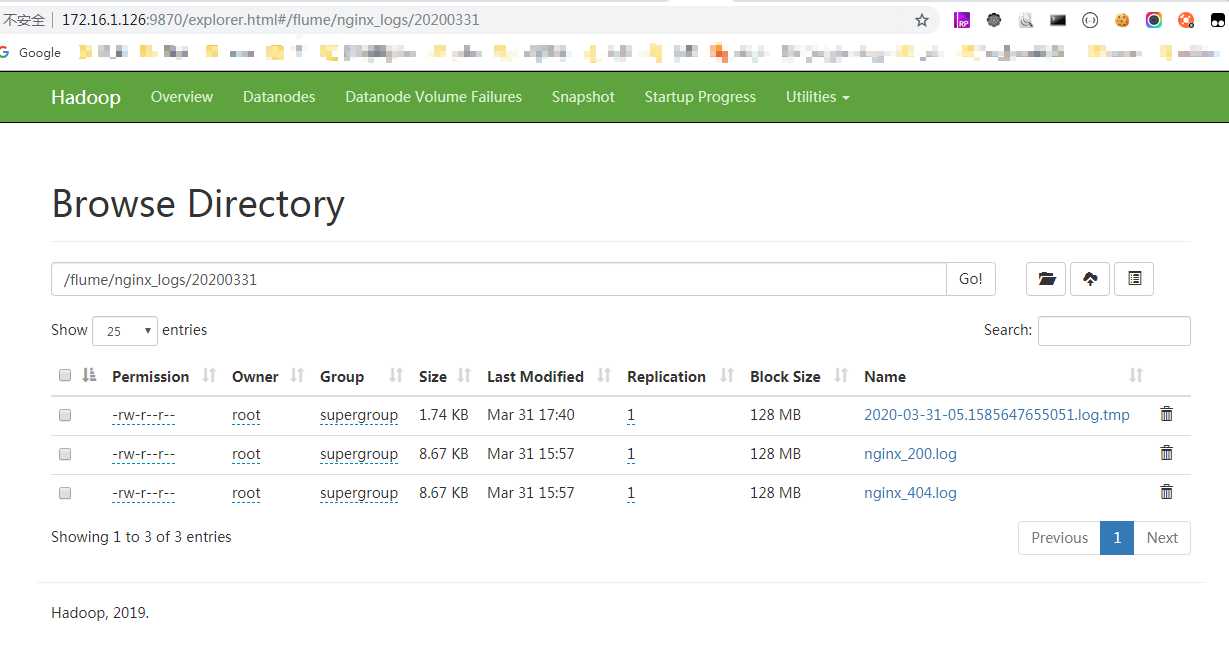Delete the nginx_200.log file via trash icon
The image size is (1229, 647).
click(1166, 453)
